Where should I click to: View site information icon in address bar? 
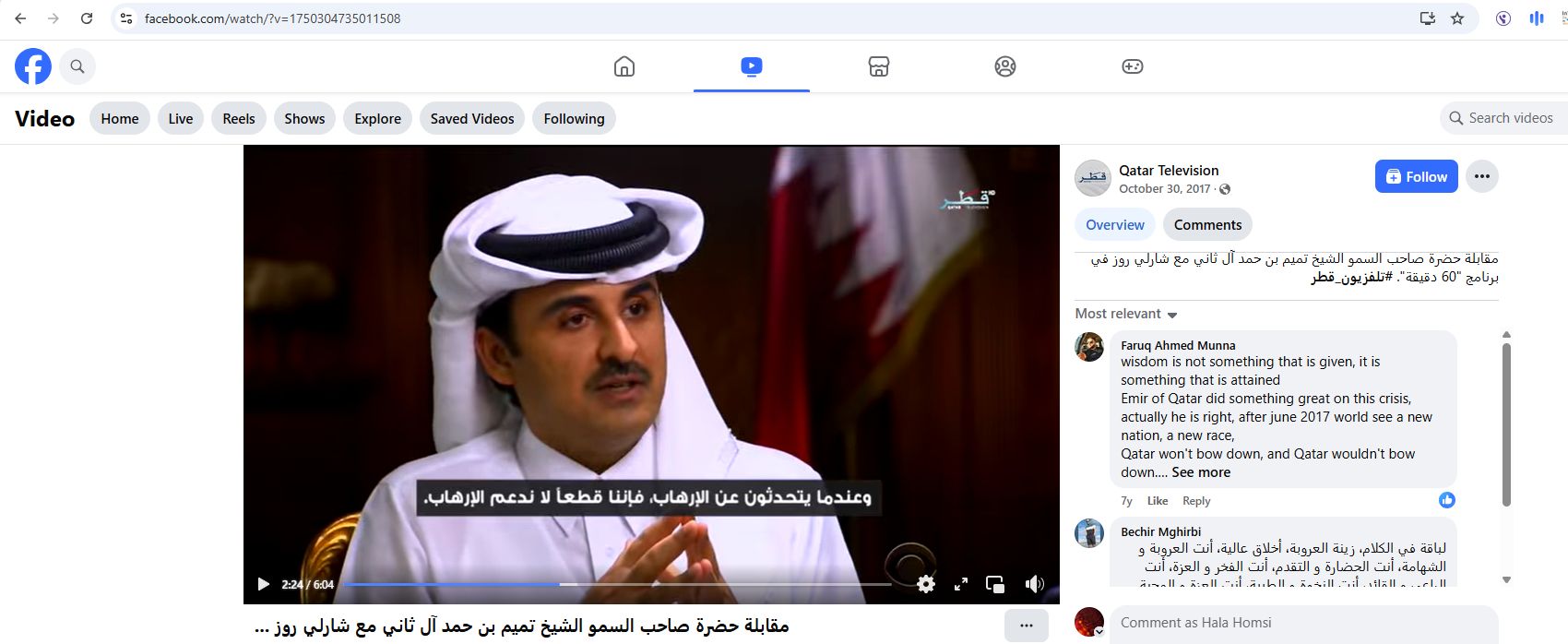[x=127, y=18]
